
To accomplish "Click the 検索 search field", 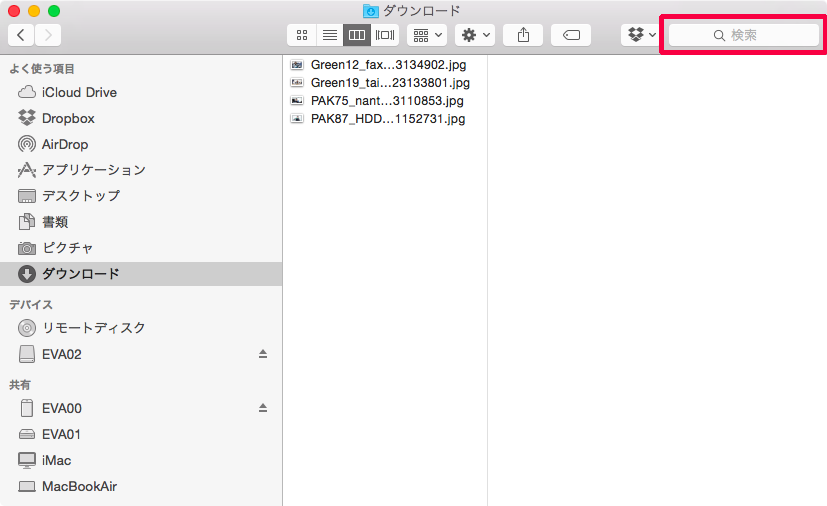I will click(744, 35).
